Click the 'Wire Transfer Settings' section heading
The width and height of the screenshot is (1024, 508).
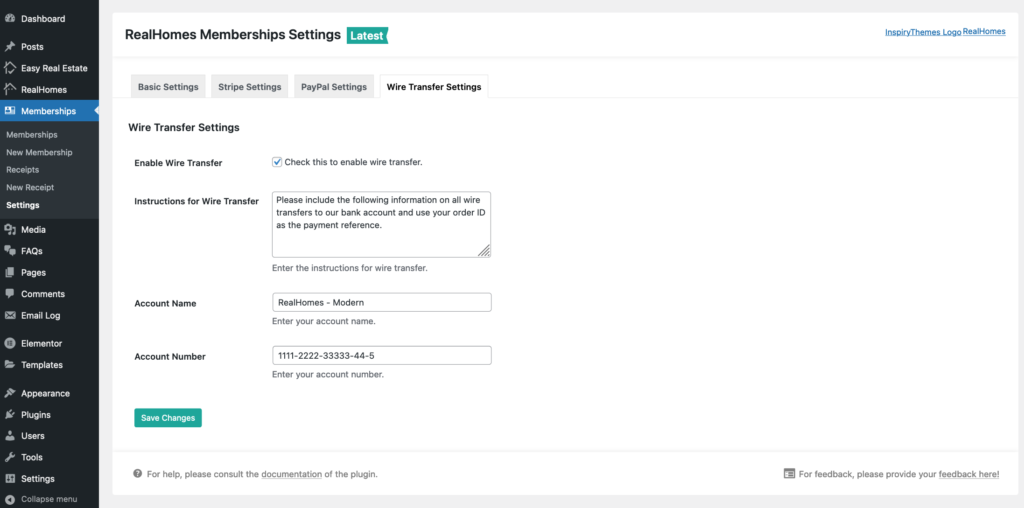click(x=184, y=127)
